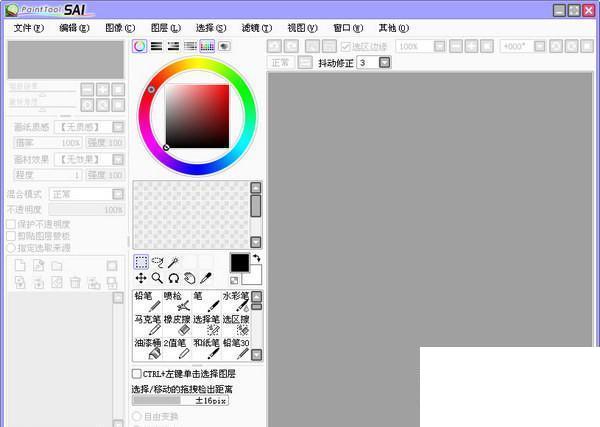This screenshot has width=600, height=427.
Task: Open the 100% zoom level dropdown
Action: [x=440, y=46]
